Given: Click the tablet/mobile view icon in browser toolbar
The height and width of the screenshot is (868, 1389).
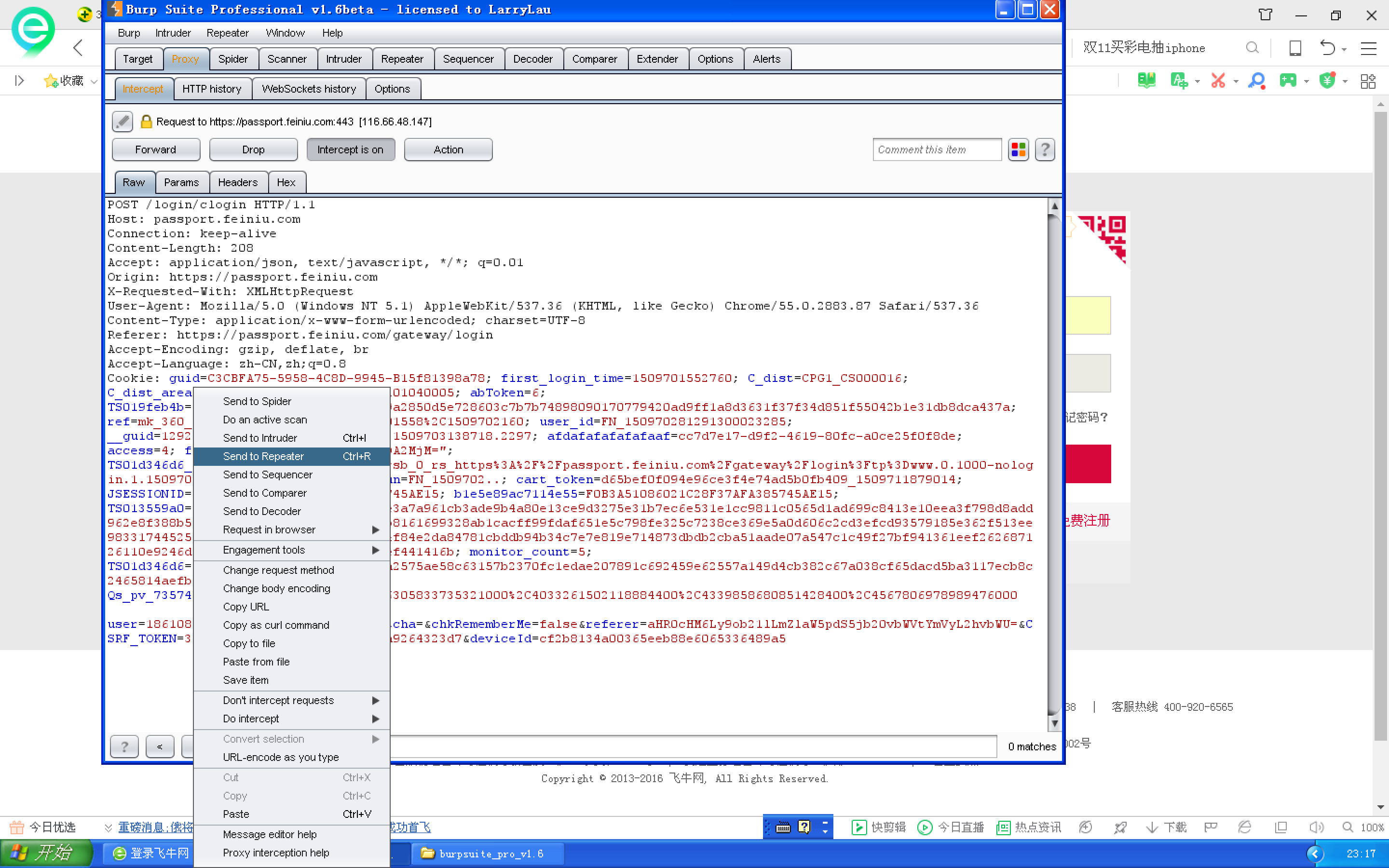Looking at the screenshot, I should tap(1295, 48).
